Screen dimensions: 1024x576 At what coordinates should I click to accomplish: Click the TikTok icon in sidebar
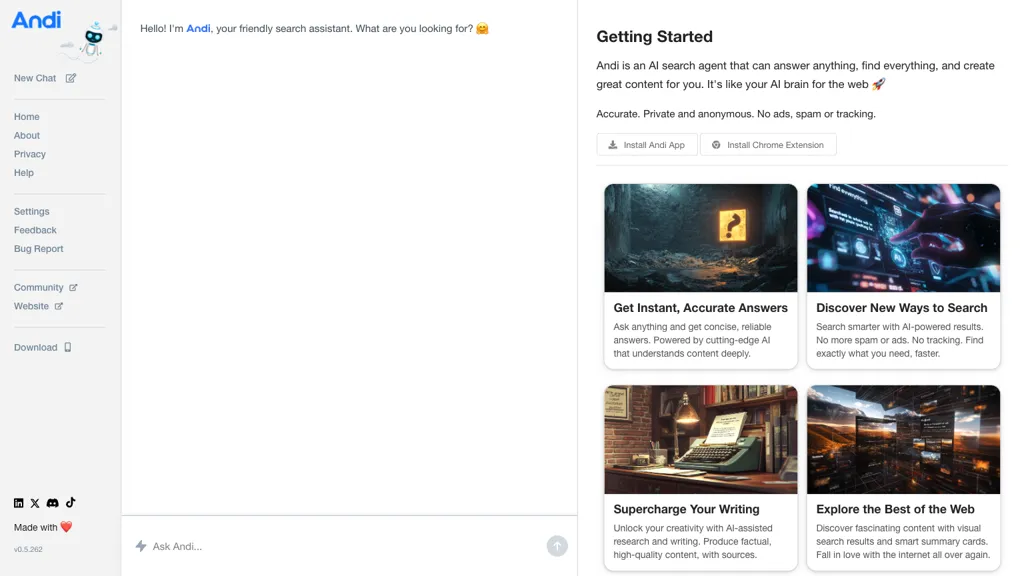point(70,503)
